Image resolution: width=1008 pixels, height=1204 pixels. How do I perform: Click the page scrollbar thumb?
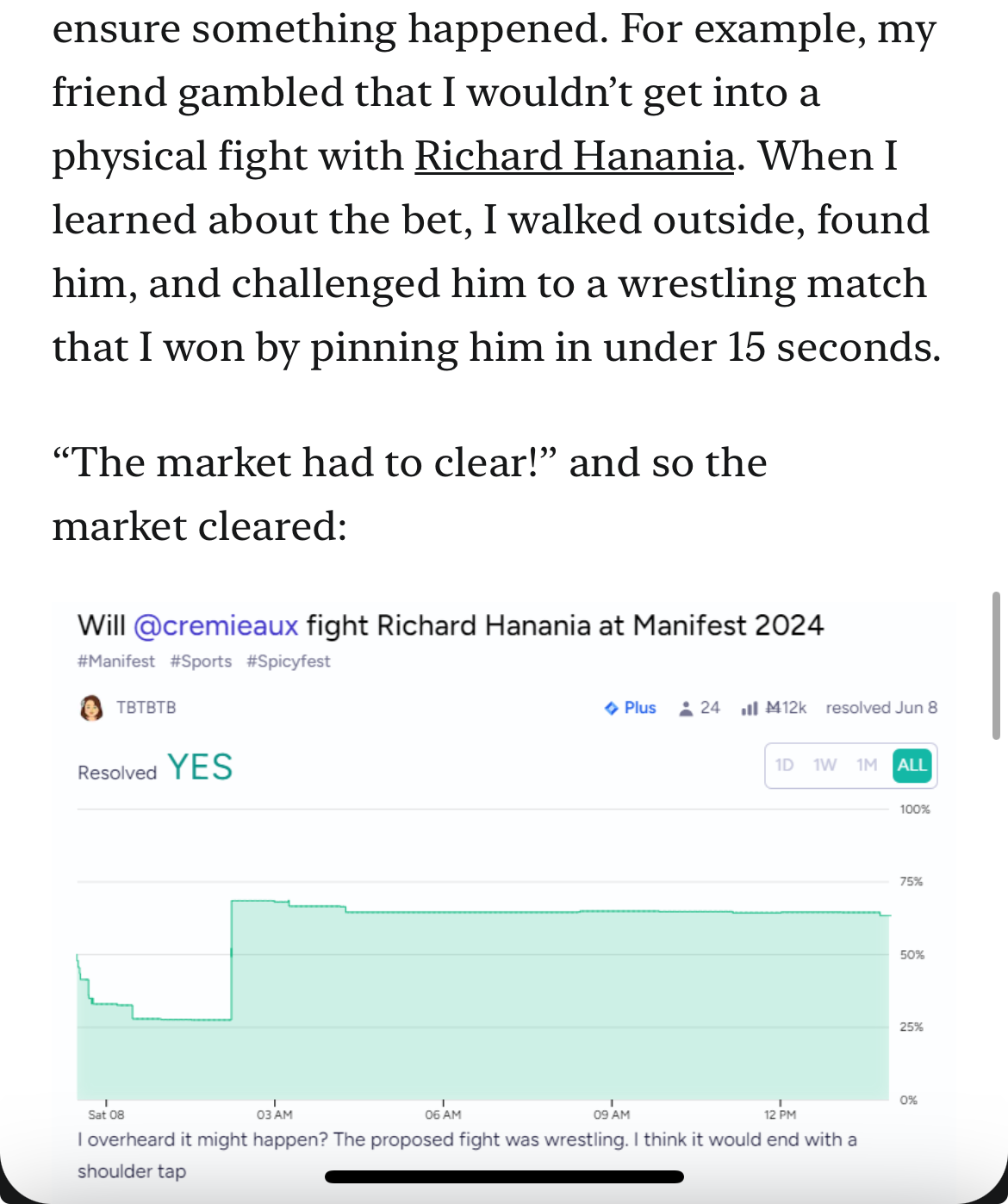tap(996, 665)
